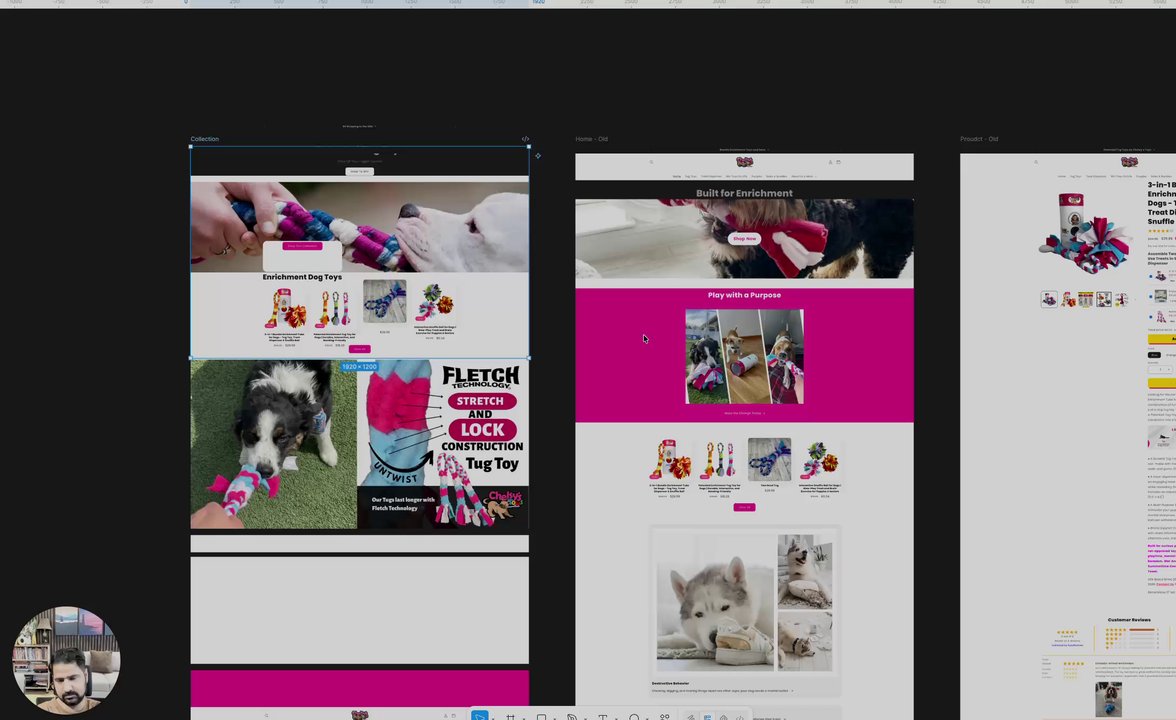Click the tug-of-war hero image in Collection
The width and height of the screenshot is (1176, 720).
tap(359, 226)
